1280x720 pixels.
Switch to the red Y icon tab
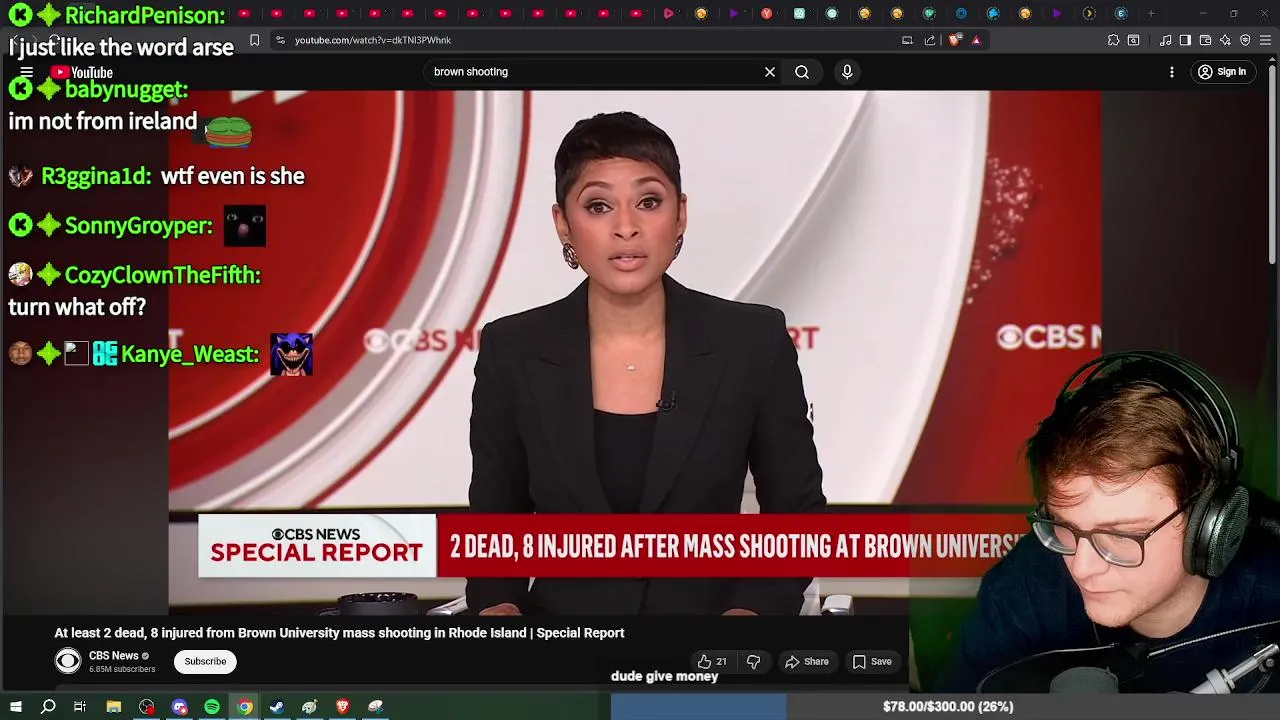click(x=766, y=14)
